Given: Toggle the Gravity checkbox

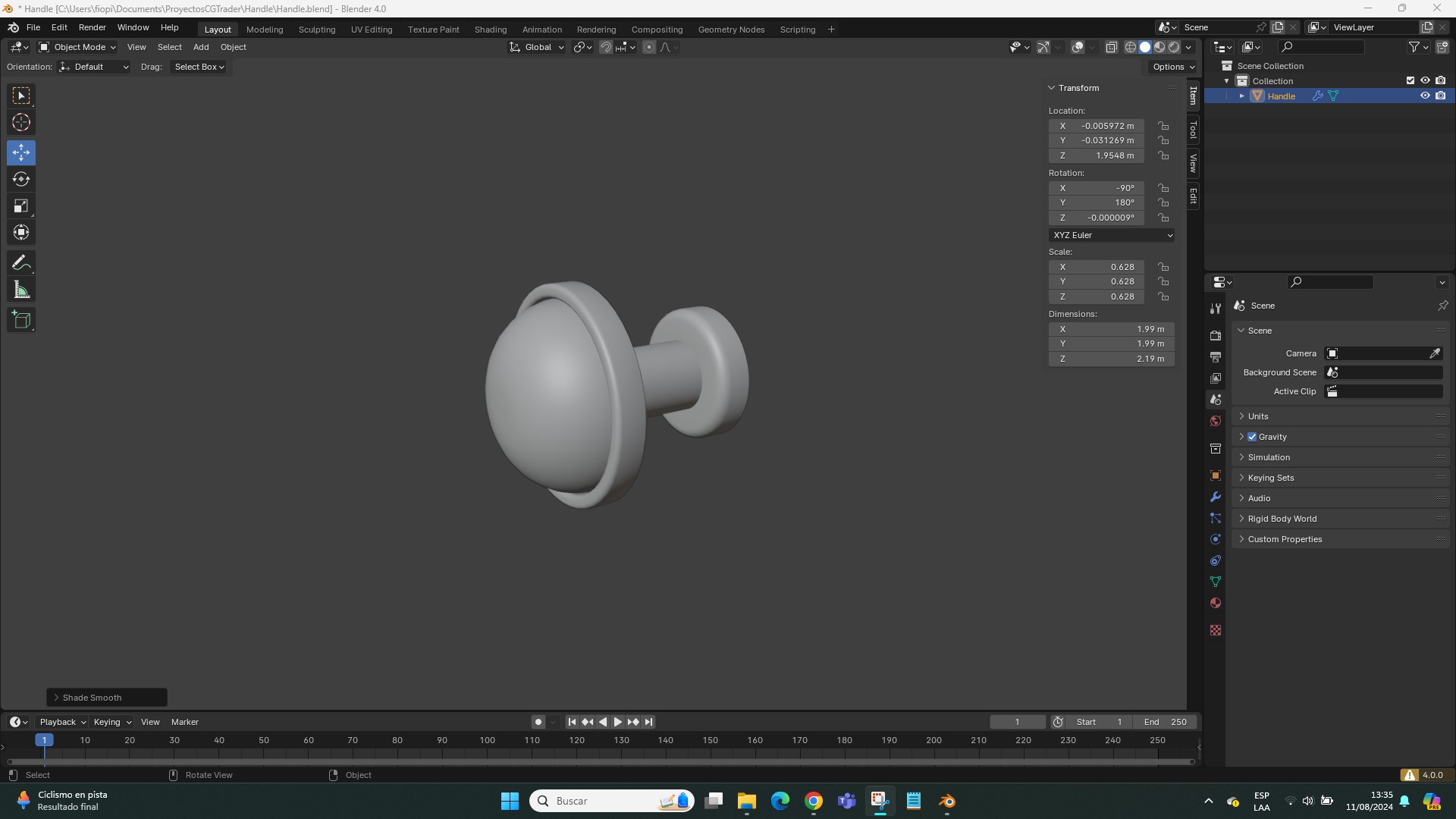Looking at the screenshot, I should click(x=1252, y=437).
